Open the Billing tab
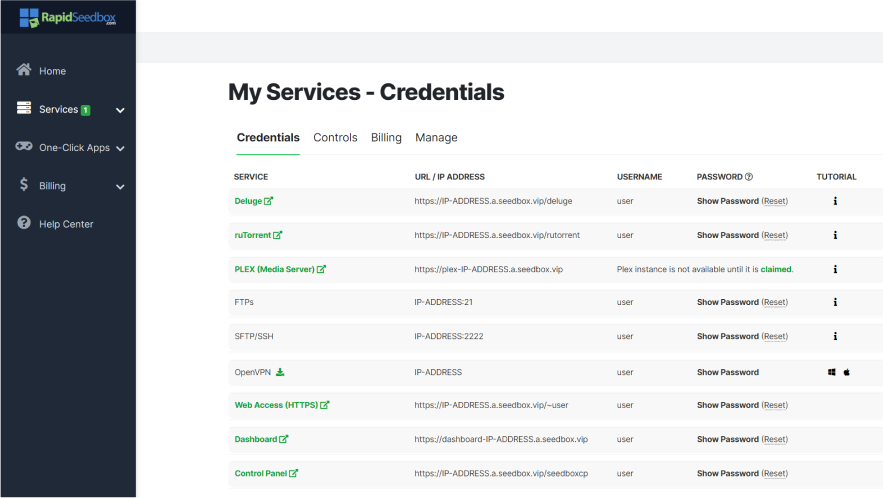 pos(386,138)
